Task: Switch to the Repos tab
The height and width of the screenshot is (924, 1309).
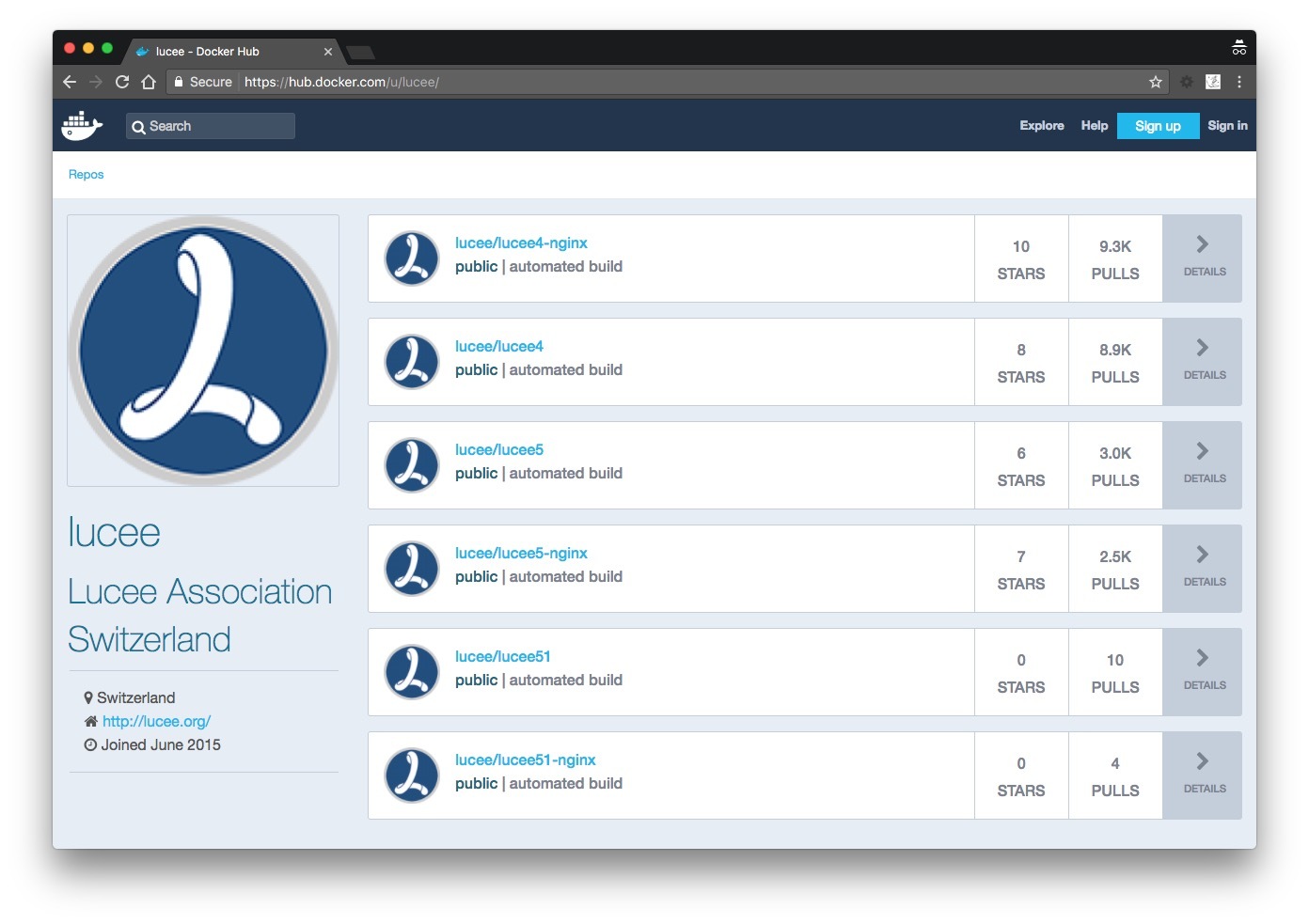Action: [x=86, y=175]
